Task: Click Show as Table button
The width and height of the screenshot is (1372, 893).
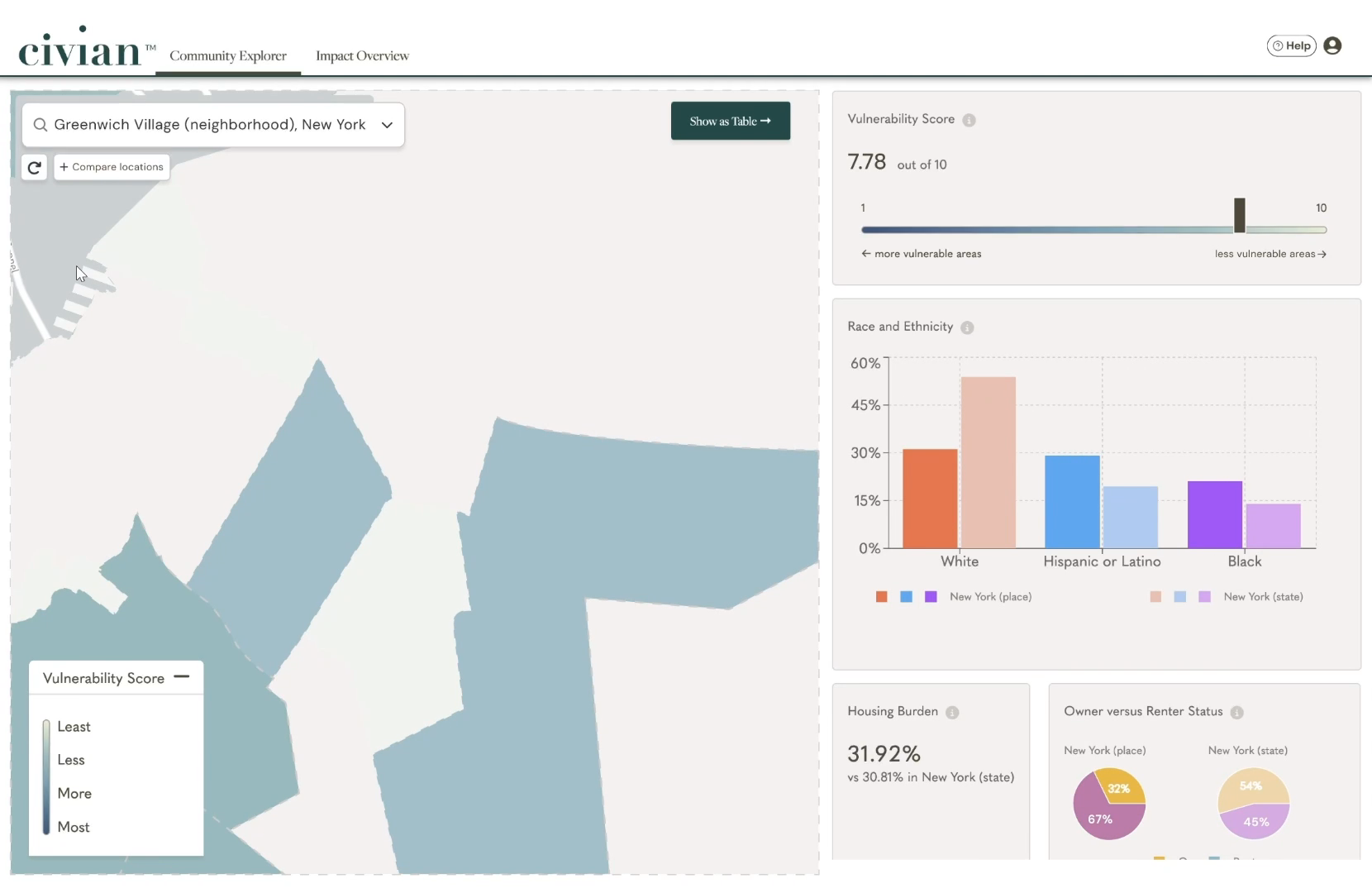Action: tap(731, 121)
